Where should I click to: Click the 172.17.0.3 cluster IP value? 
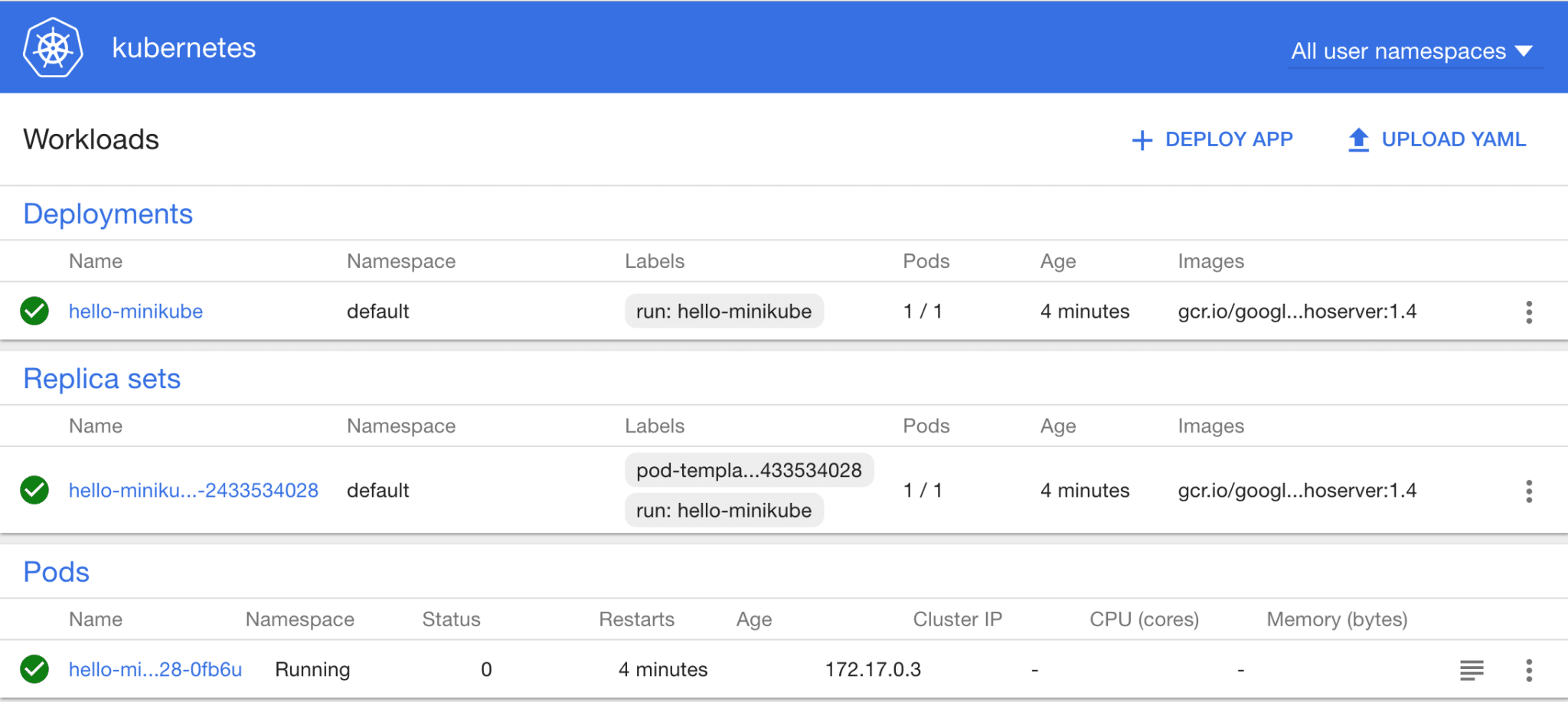pos(873,670)
